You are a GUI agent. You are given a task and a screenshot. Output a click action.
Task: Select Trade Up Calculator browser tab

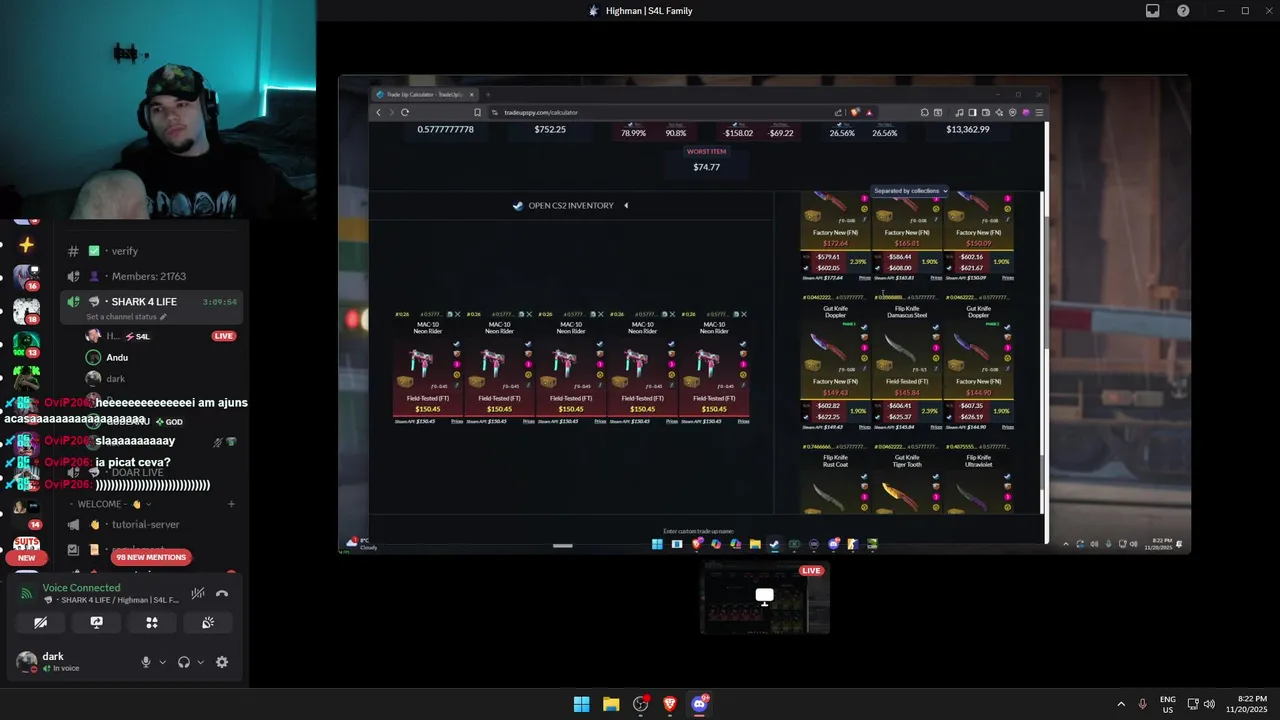click(x=425, y=95)
